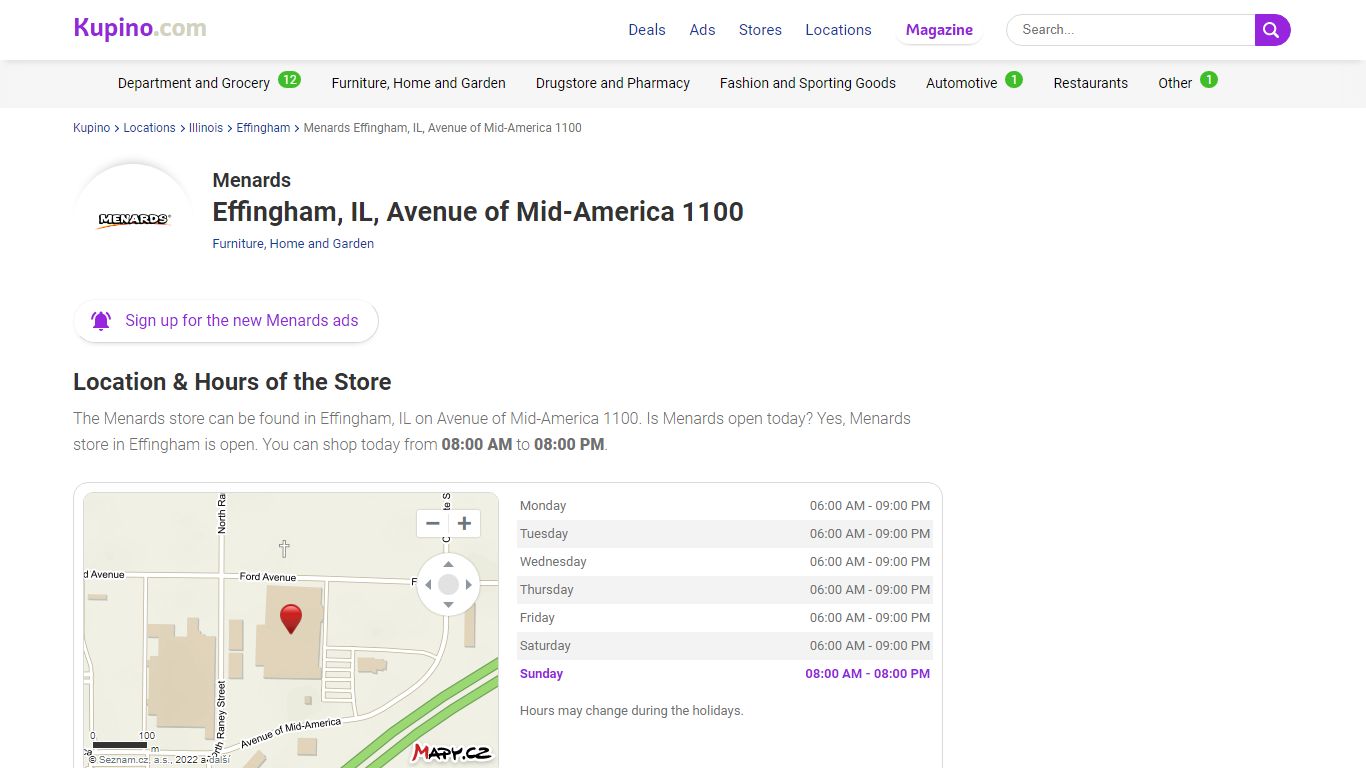
Task: Click the Saturday hours row
Action: click(725, 646)
